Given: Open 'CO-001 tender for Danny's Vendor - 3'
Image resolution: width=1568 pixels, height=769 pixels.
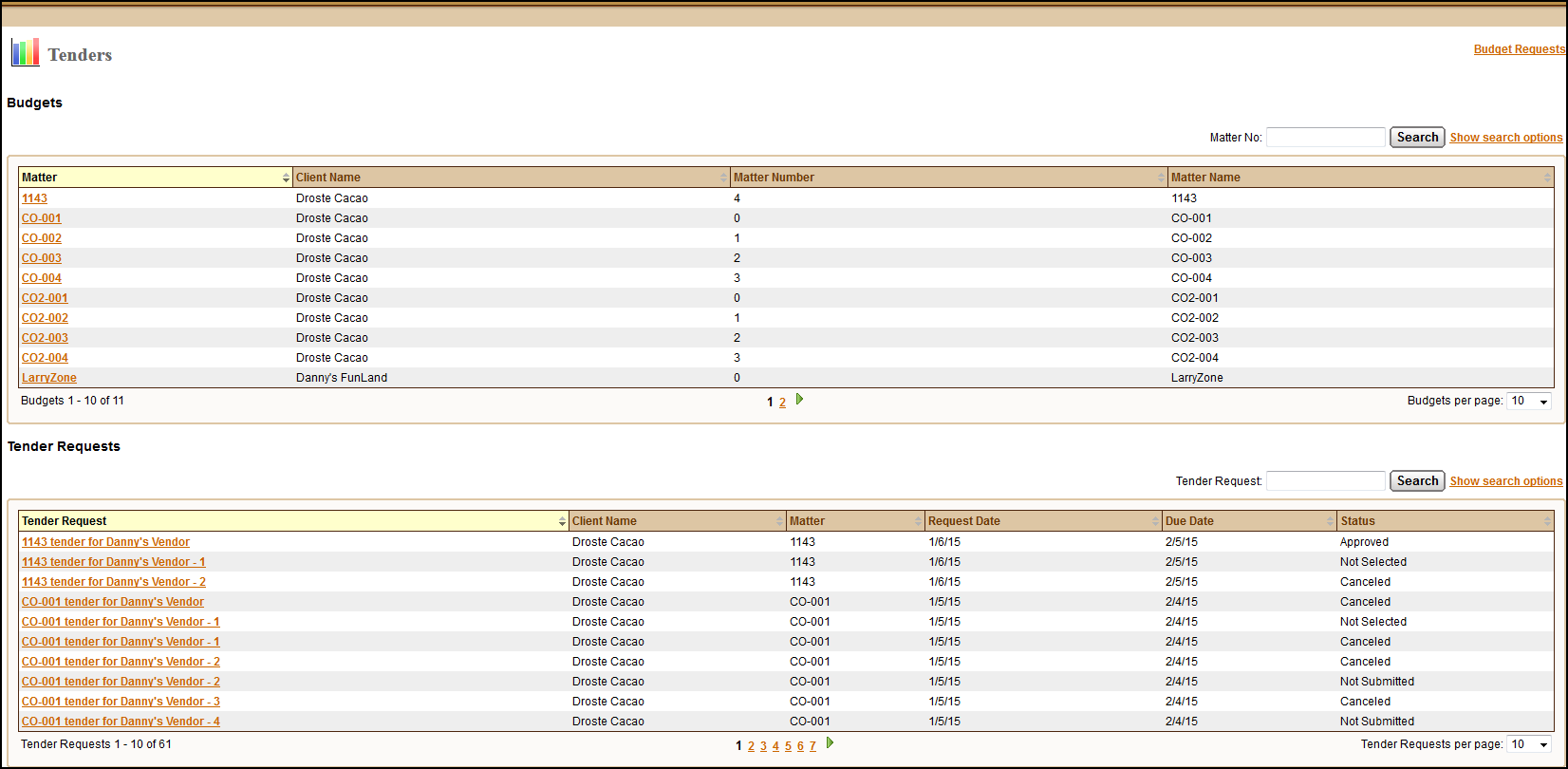Looking at the screenshot, I should click(x=121, y=702).
